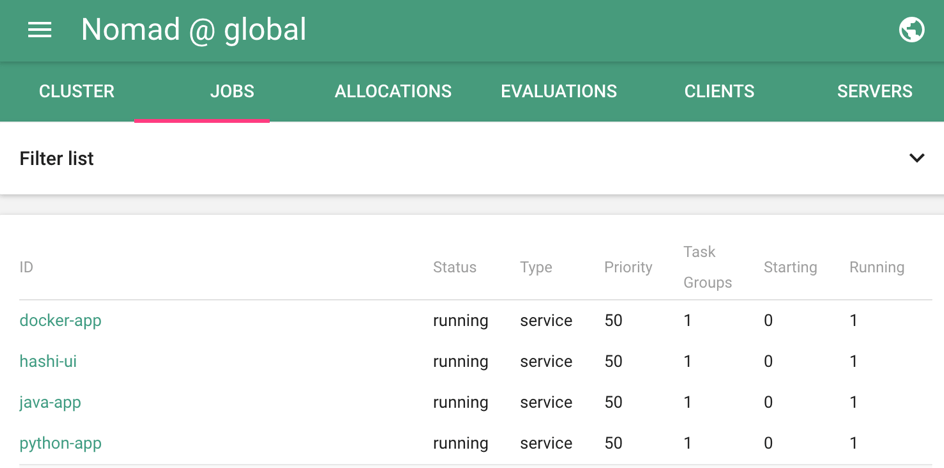This screenshot has width=944, height=468.
Task: Click the Nomad @ global title
Action: pyautogui.click(x=194, y=30)
